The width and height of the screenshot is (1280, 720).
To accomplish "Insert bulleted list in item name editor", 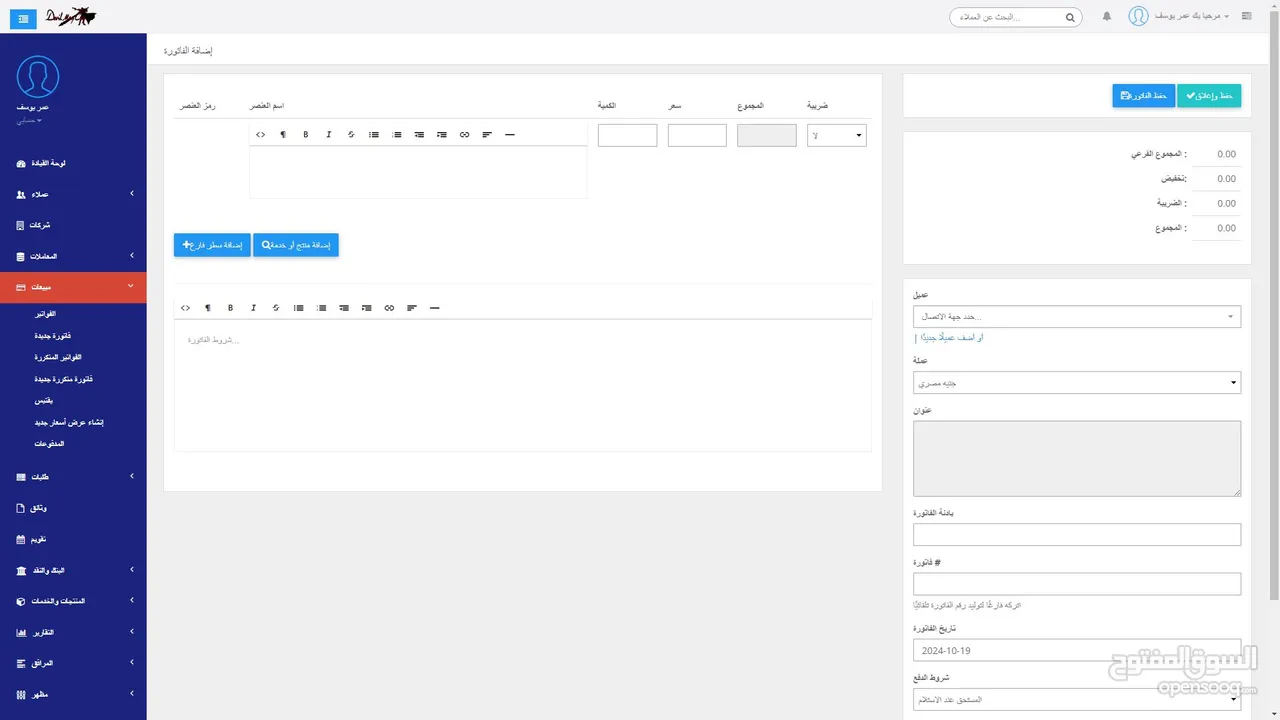I will (x=374, y=135).
